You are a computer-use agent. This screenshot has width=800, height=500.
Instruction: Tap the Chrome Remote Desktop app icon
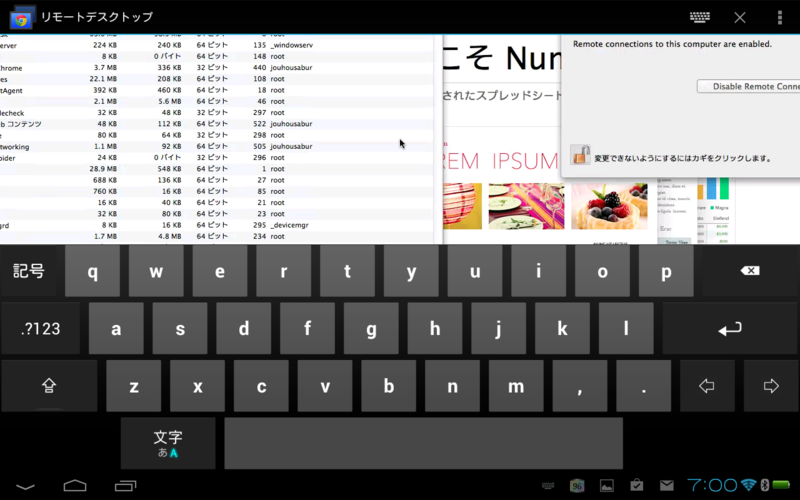[21, 17]
